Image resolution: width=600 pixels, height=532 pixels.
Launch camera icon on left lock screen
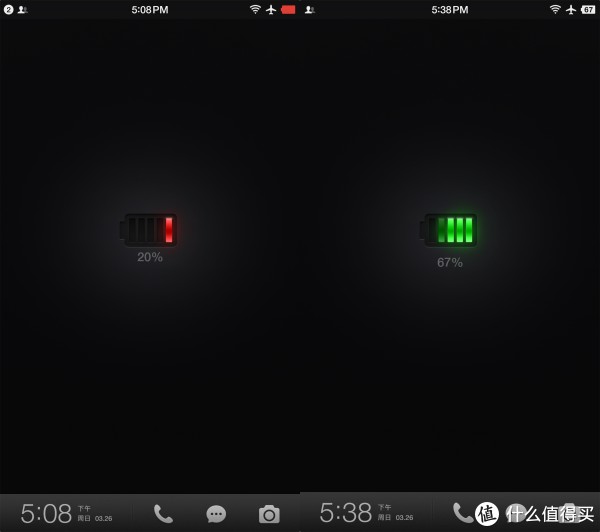269,514
